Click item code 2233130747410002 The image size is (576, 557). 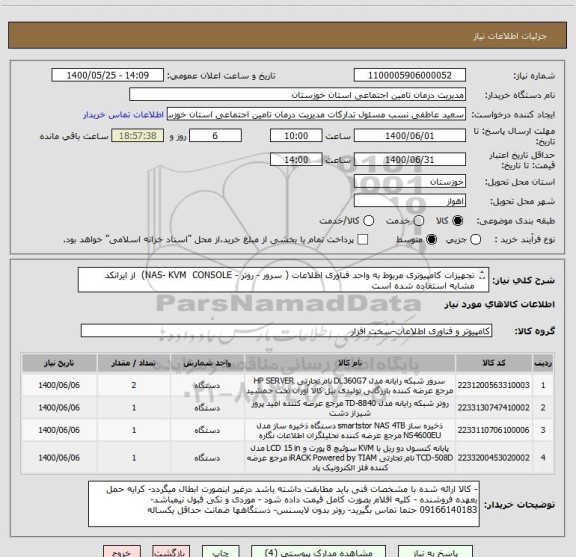point(493,408)
